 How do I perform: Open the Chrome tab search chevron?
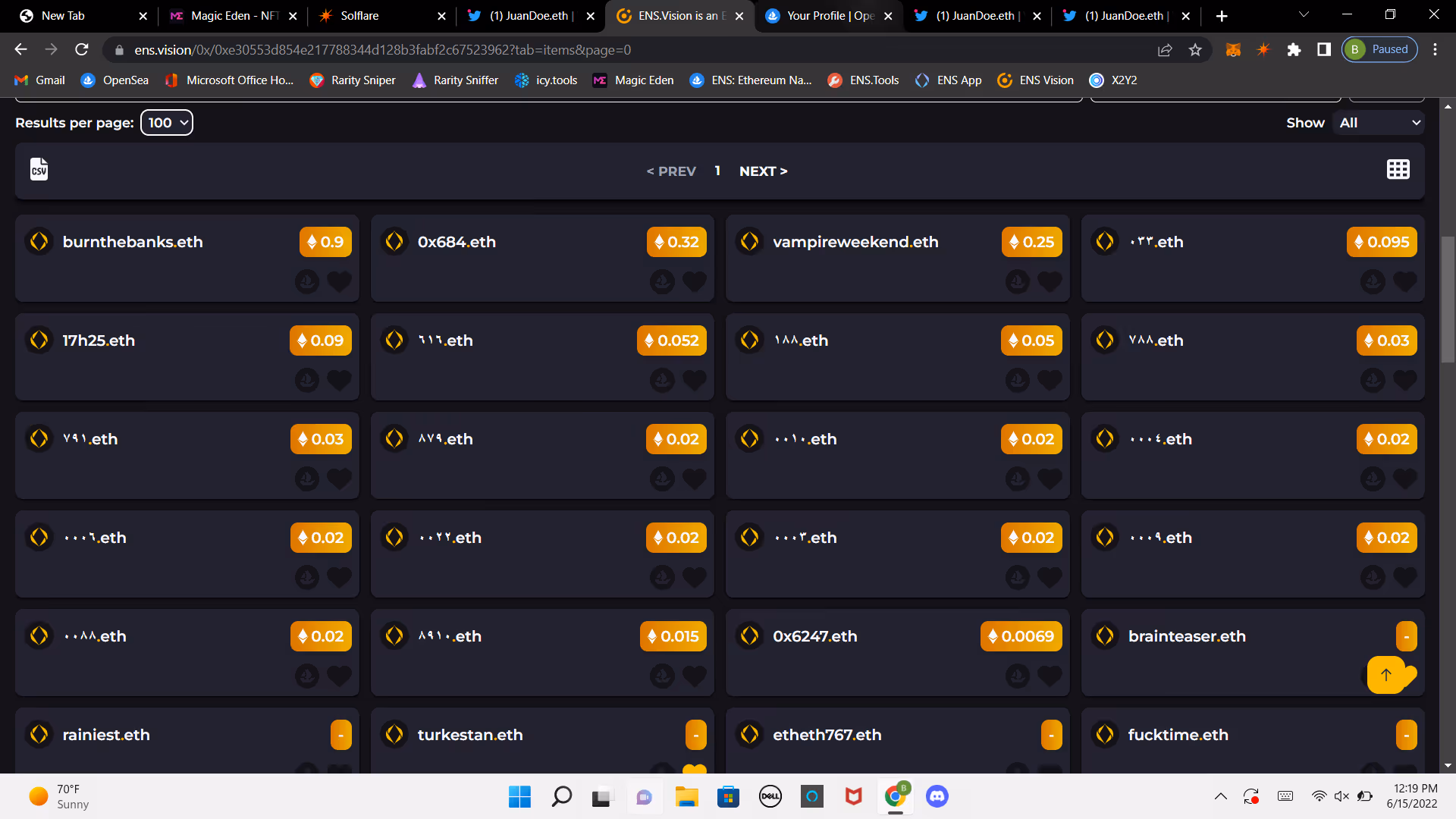pos(1304,15)
